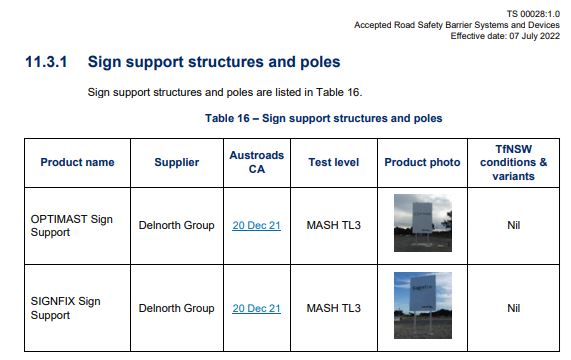Click the SIGNFIX Sign Support product photo

pos(423,305)
